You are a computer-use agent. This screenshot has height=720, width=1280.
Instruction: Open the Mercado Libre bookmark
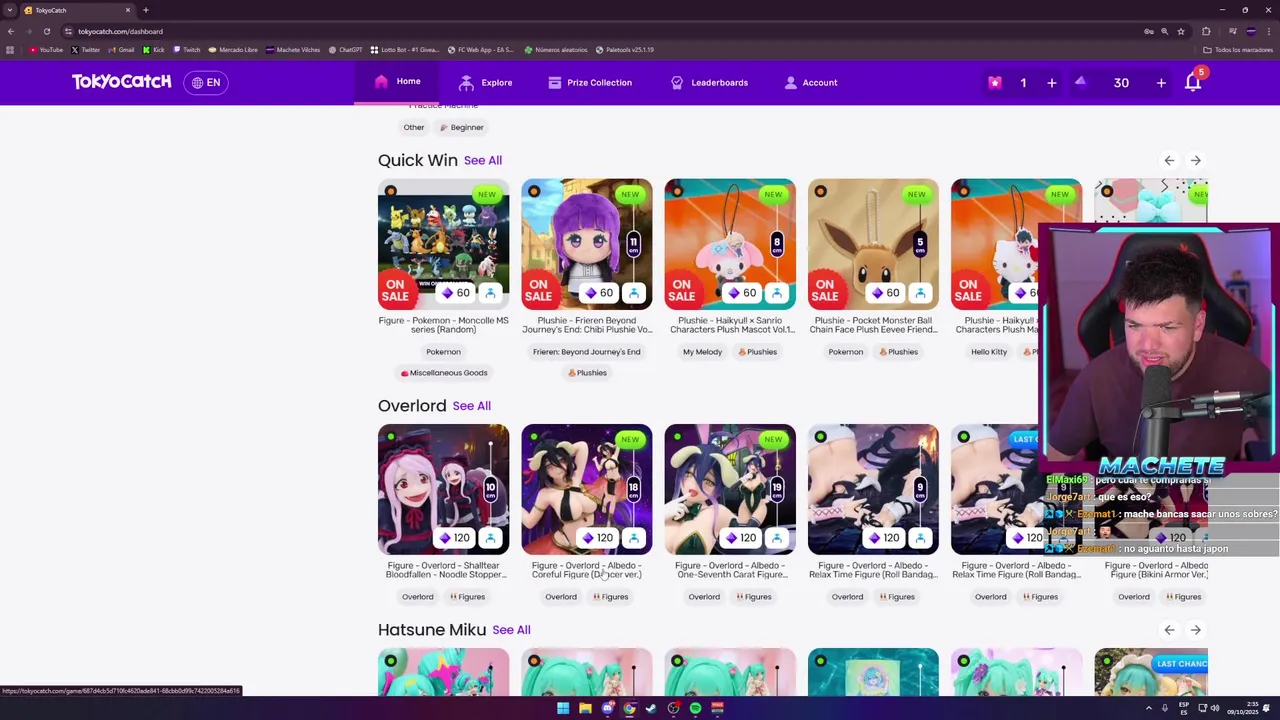[x=233, y=50]
